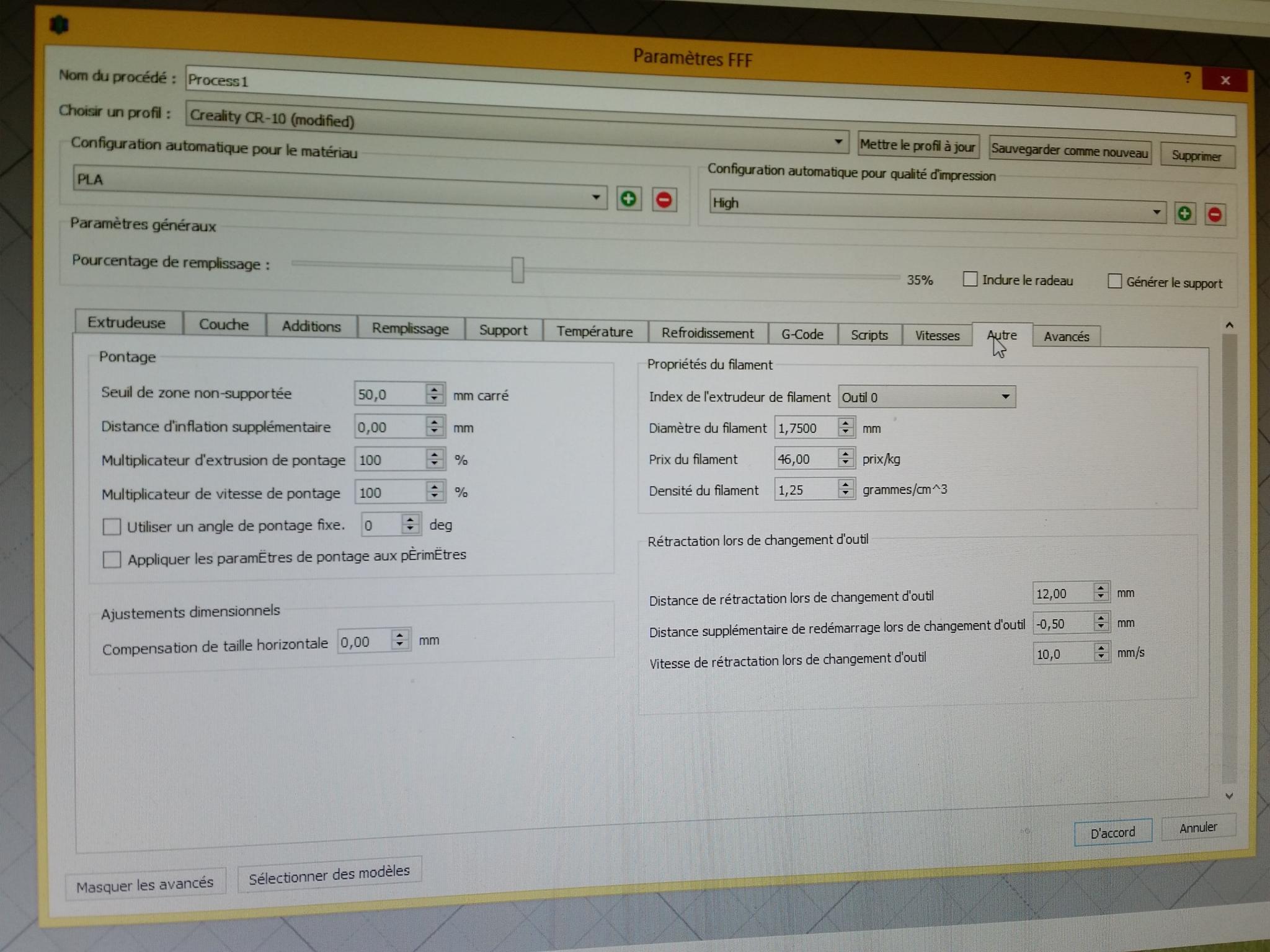
Task: Open the Choisir un profil dropdown
Action: [x=838, y=142]
